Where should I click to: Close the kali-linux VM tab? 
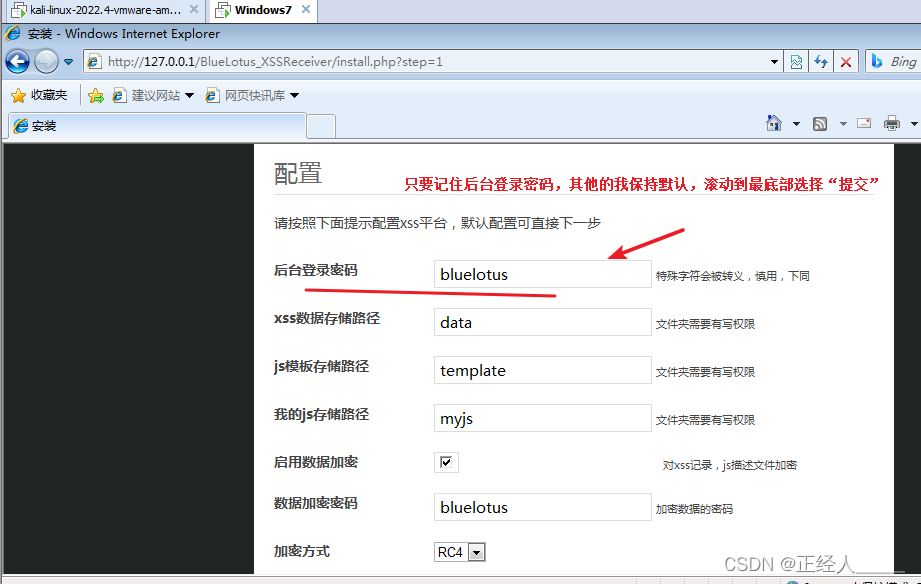(194, 9)
